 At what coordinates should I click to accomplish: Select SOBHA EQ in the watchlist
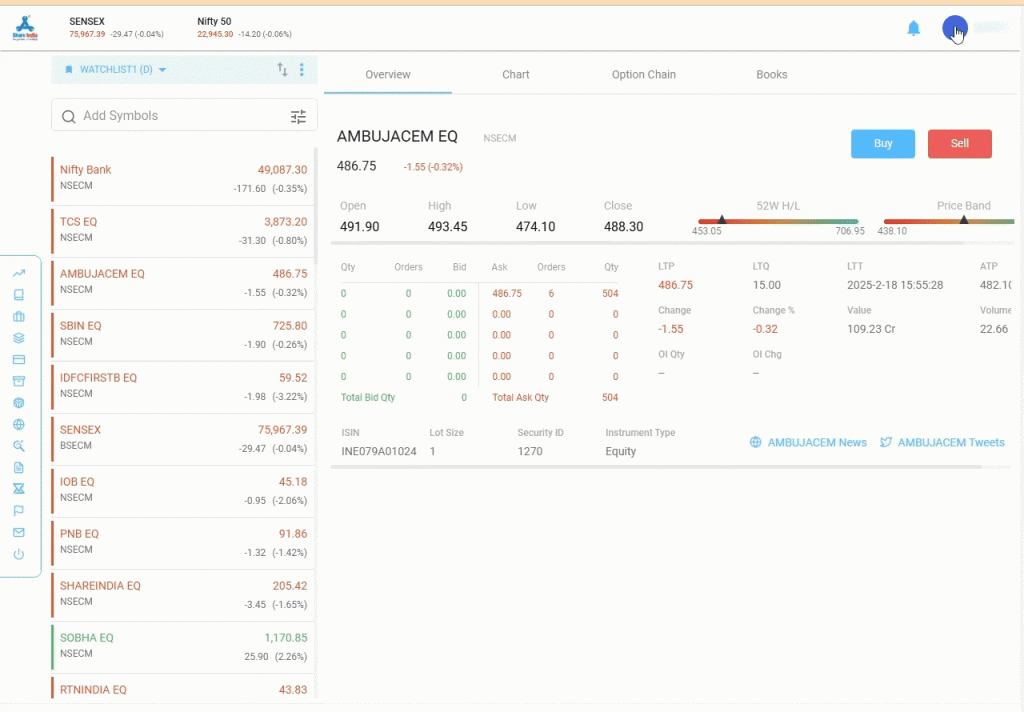(x=183, y=647)
